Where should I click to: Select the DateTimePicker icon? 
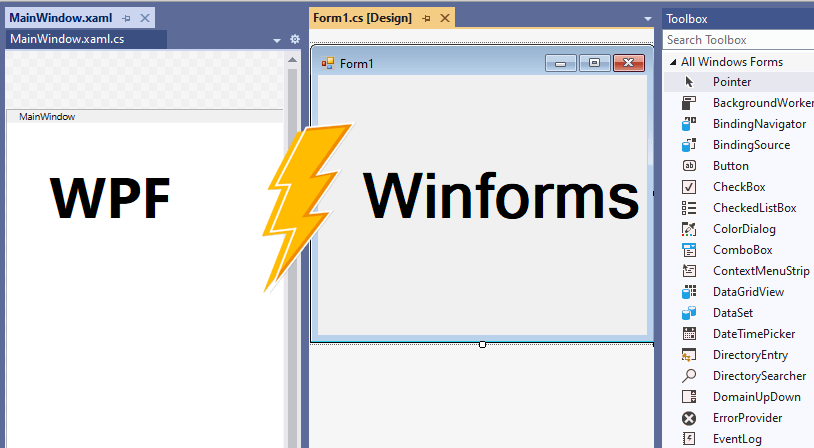pos(689,334)
